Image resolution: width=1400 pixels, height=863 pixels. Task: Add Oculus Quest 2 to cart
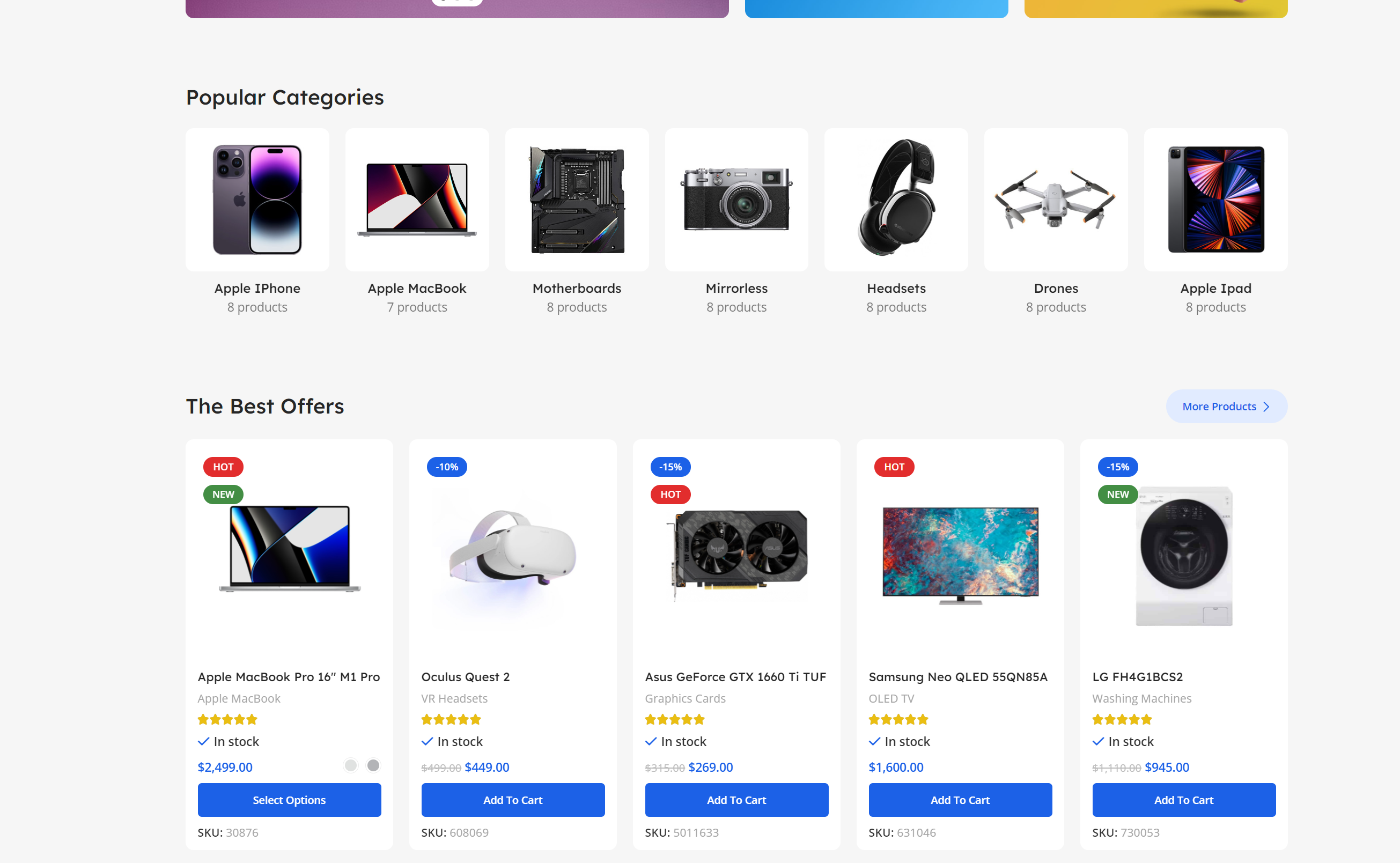513,800
